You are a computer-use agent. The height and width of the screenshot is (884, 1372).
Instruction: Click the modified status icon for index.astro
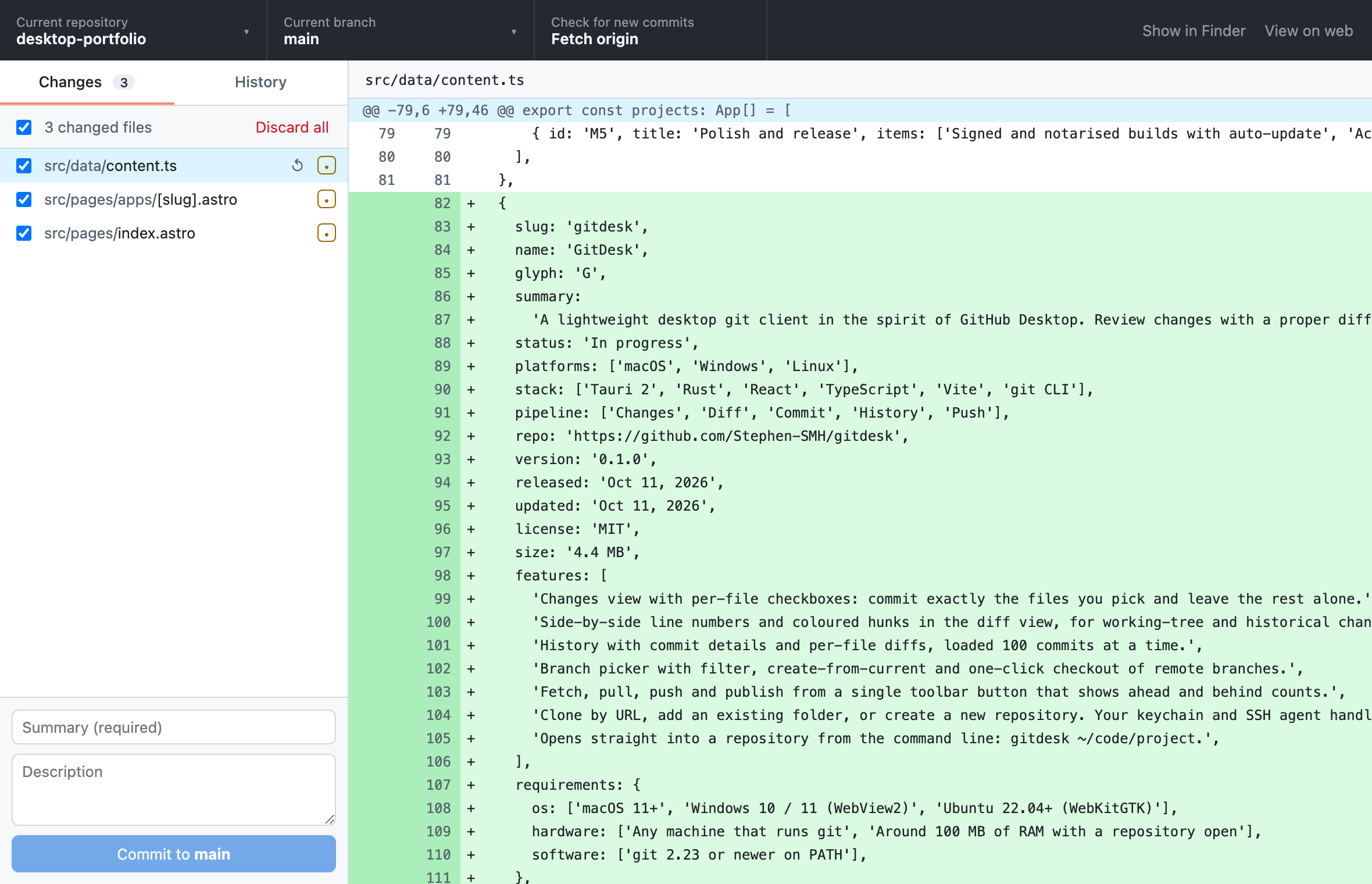327,233
